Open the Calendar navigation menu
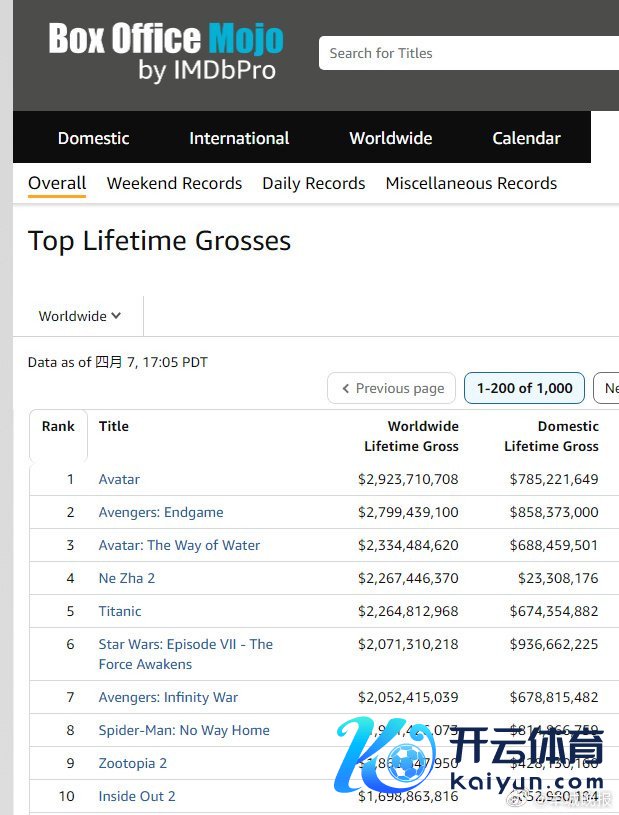Viewport: 619px width, 815px height. (526, 138)
